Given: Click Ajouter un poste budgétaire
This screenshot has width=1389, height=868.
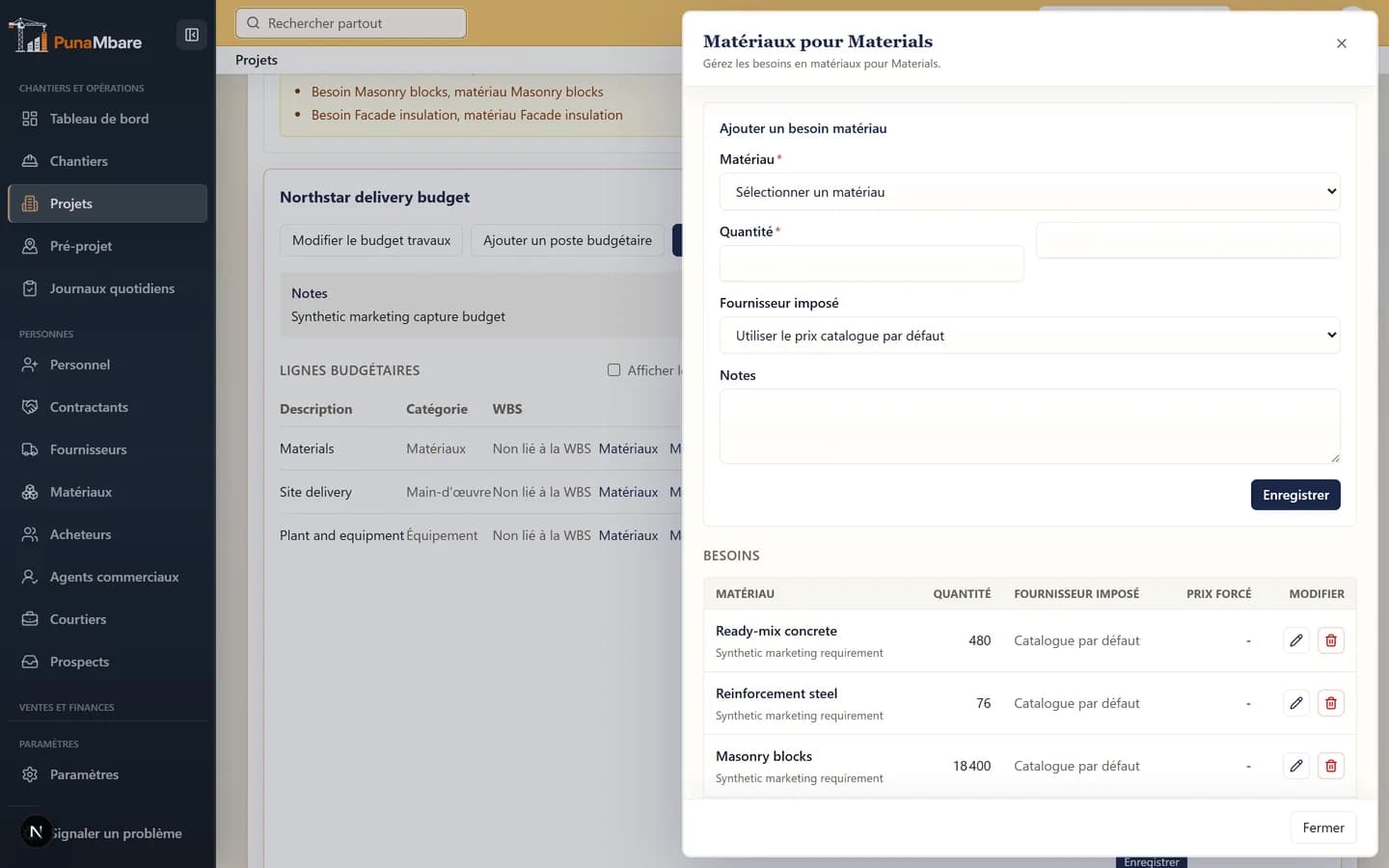Looking at the screenshot, I should pyautogui.click(x=567, y=240).
